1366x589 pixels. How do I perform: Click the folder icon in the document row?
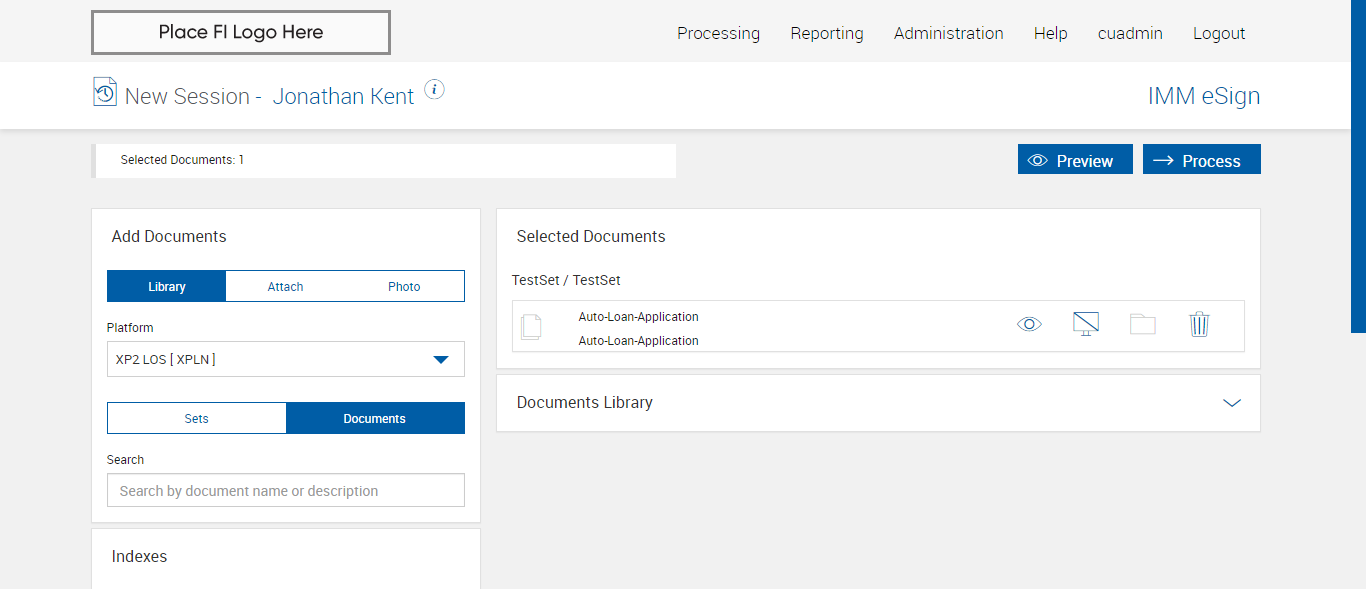tap(1143, 324)
